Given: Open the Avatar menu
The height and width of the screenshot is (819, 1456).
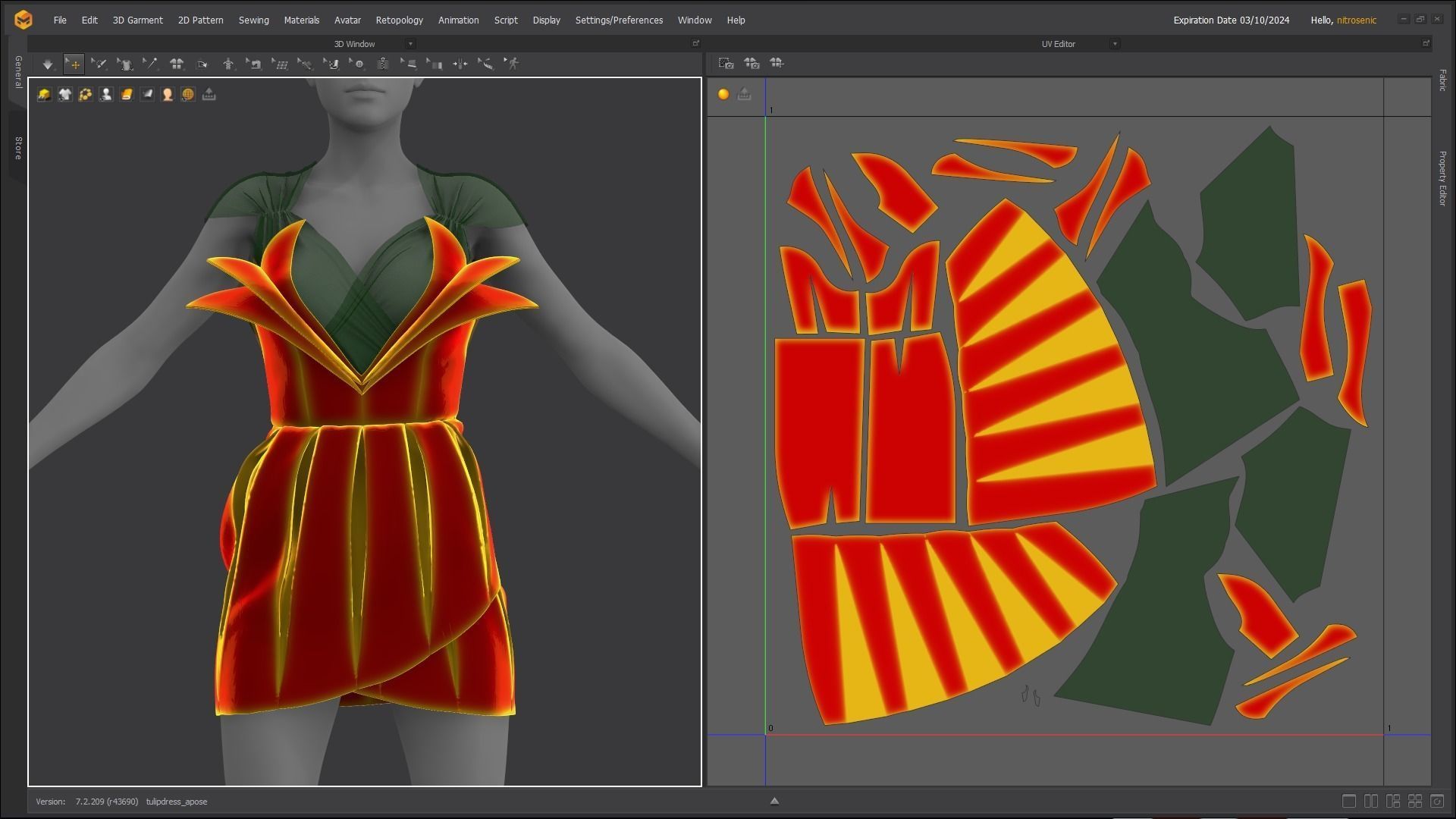Looking at the screenshot, I should pyautogui.click(x=347, y=20).
